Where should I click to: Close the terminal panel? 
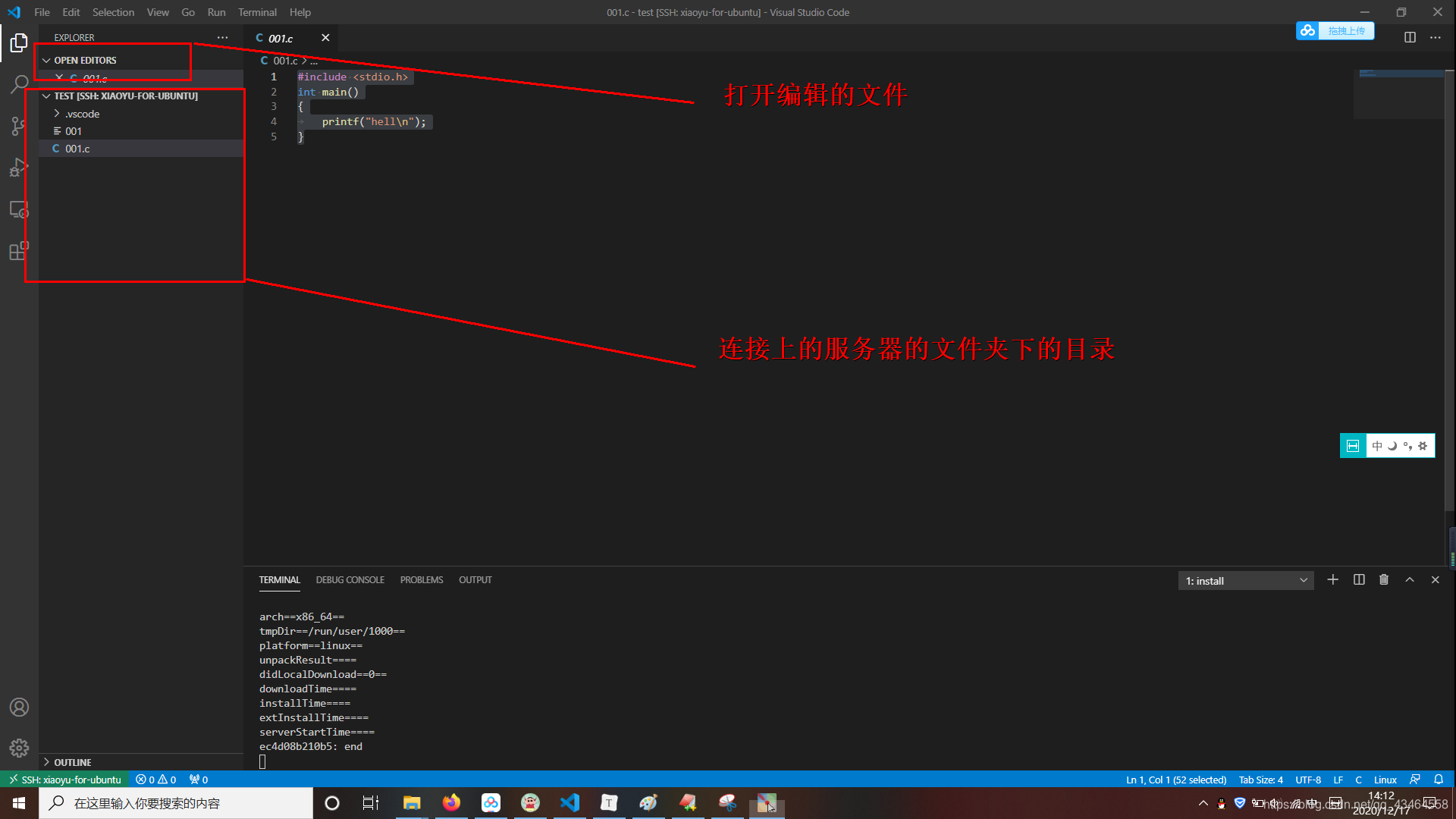click(1436, 579)
